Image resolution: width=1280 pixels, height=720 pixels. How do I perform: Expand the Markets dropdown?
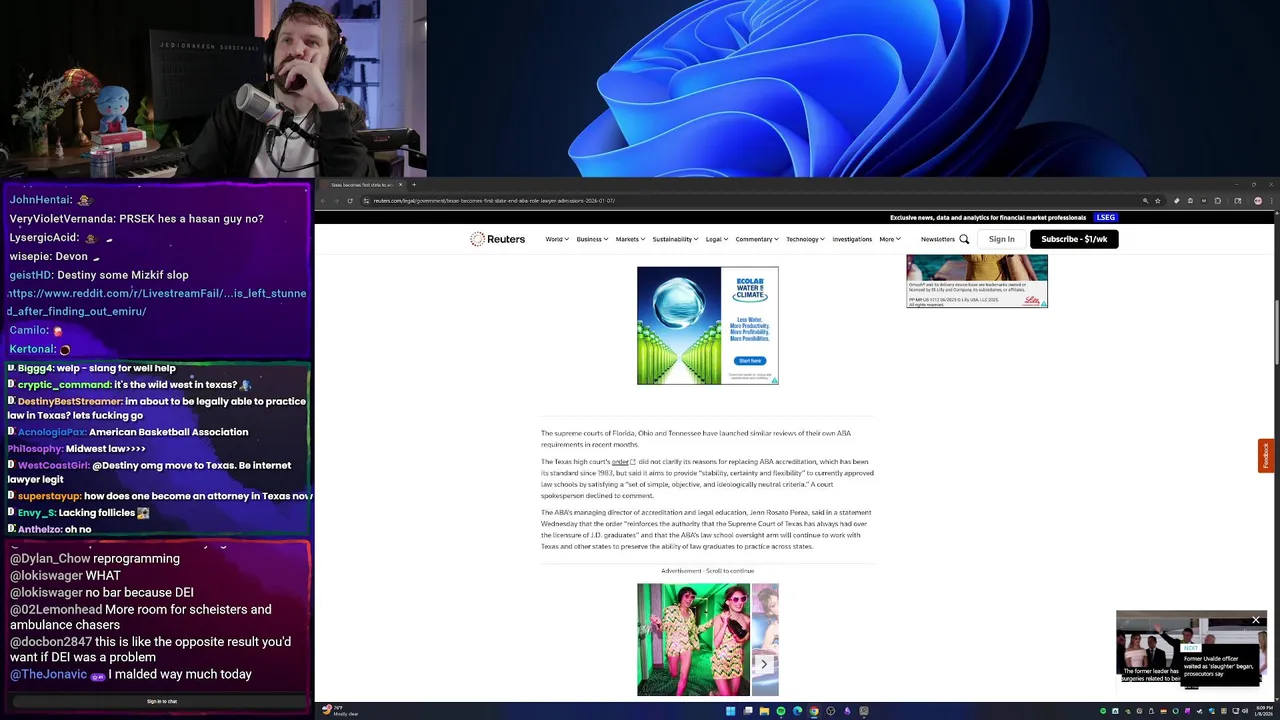click(630, 239)
